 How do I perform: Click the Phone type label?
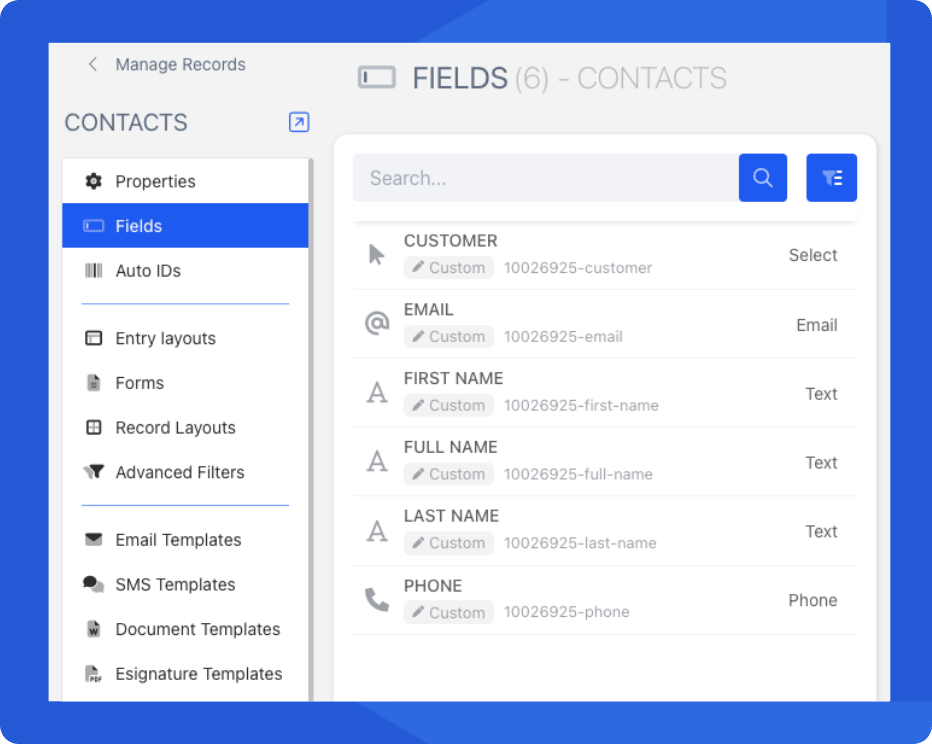[813, 600]
